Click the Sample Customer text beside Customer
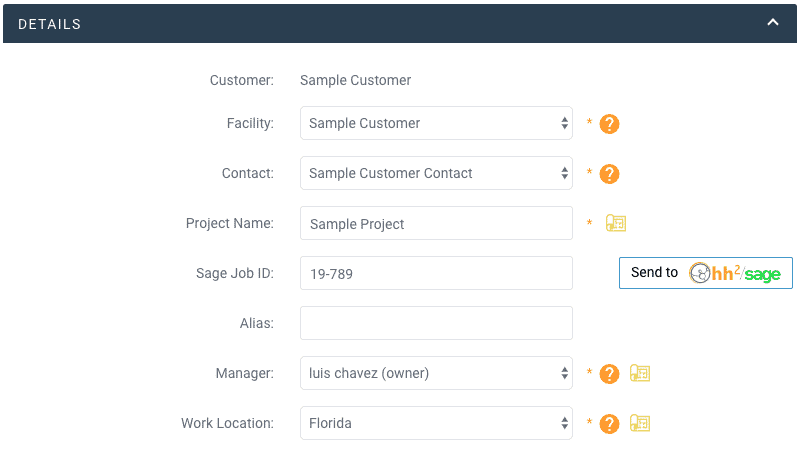This screenshot has width=803, height=453. click(x=355, y=80)
